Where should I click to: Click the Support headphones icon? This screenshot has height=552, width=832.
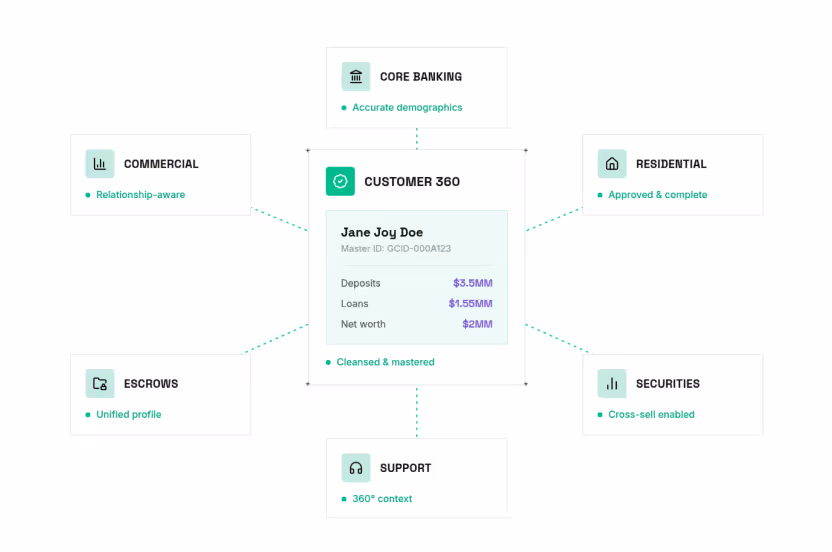[356, 468]
